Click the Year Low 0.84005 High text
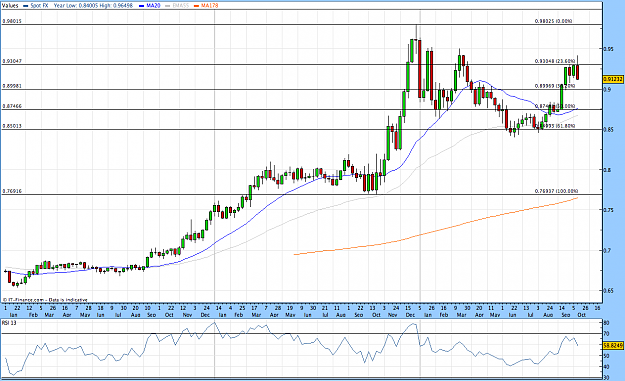Viewport: 625px width, 381px height. [93, 6]
